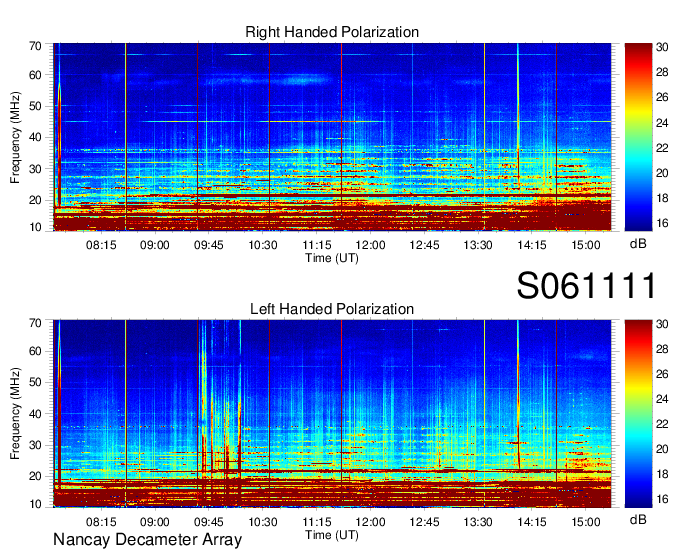Click the "12:00" tick of the Left Handed plot
This screenshot has width=680, height=552.
tap(370, 522)
